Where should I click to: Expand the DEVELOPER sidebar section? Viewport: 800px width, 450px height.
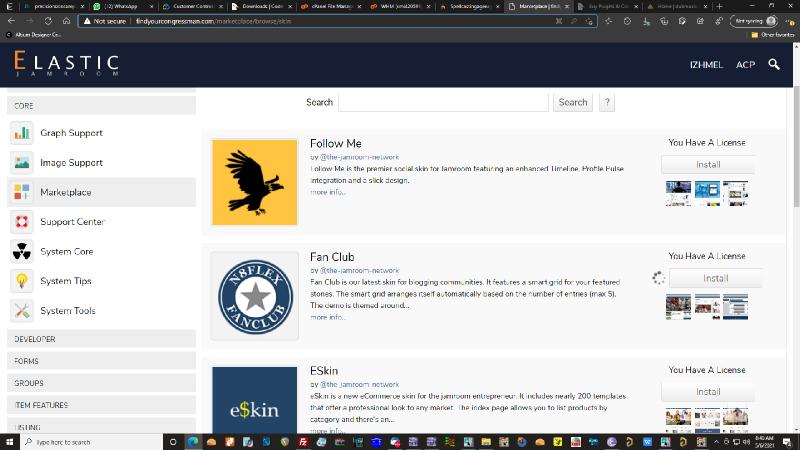[100, 340]
